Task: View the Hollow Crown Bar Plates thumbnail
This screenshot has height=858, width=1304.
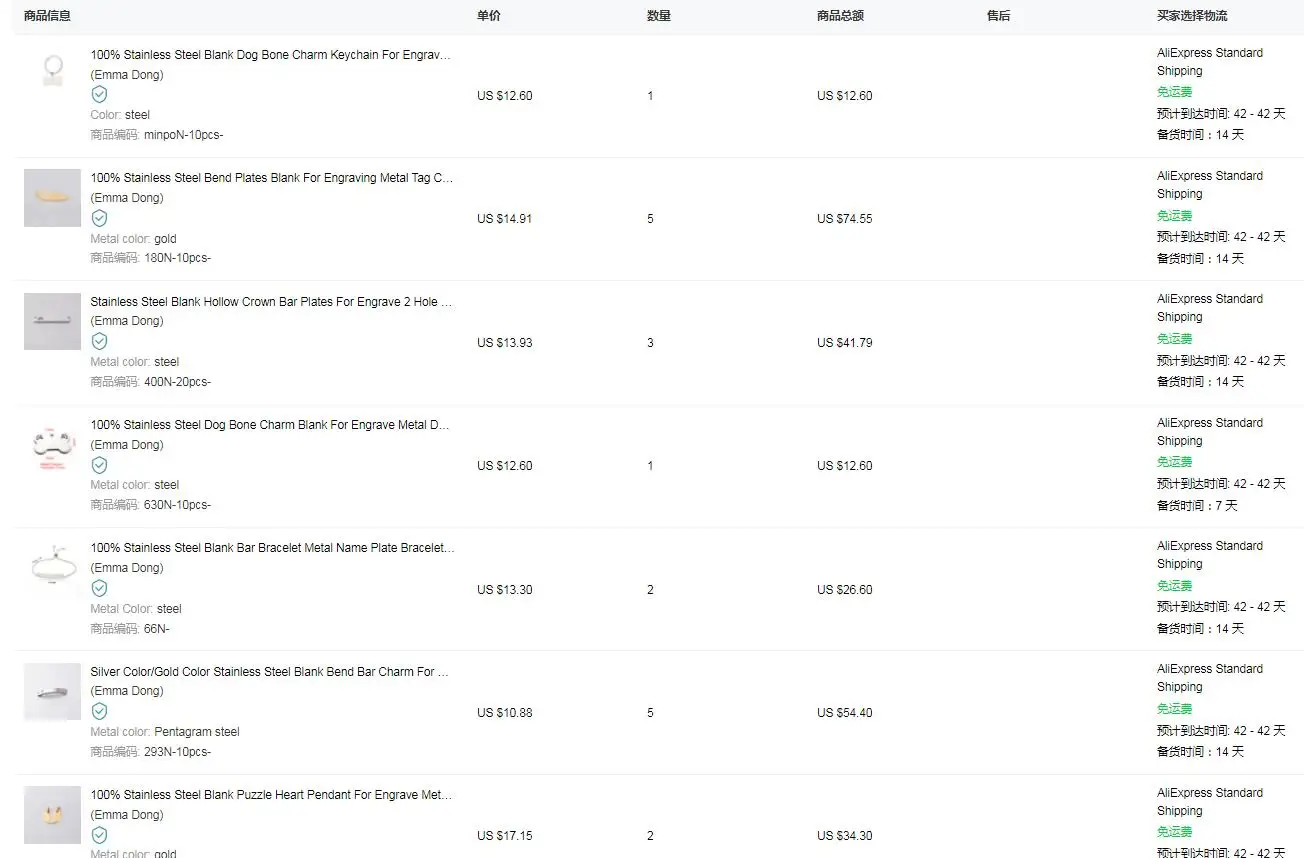Action: point(52,321)
